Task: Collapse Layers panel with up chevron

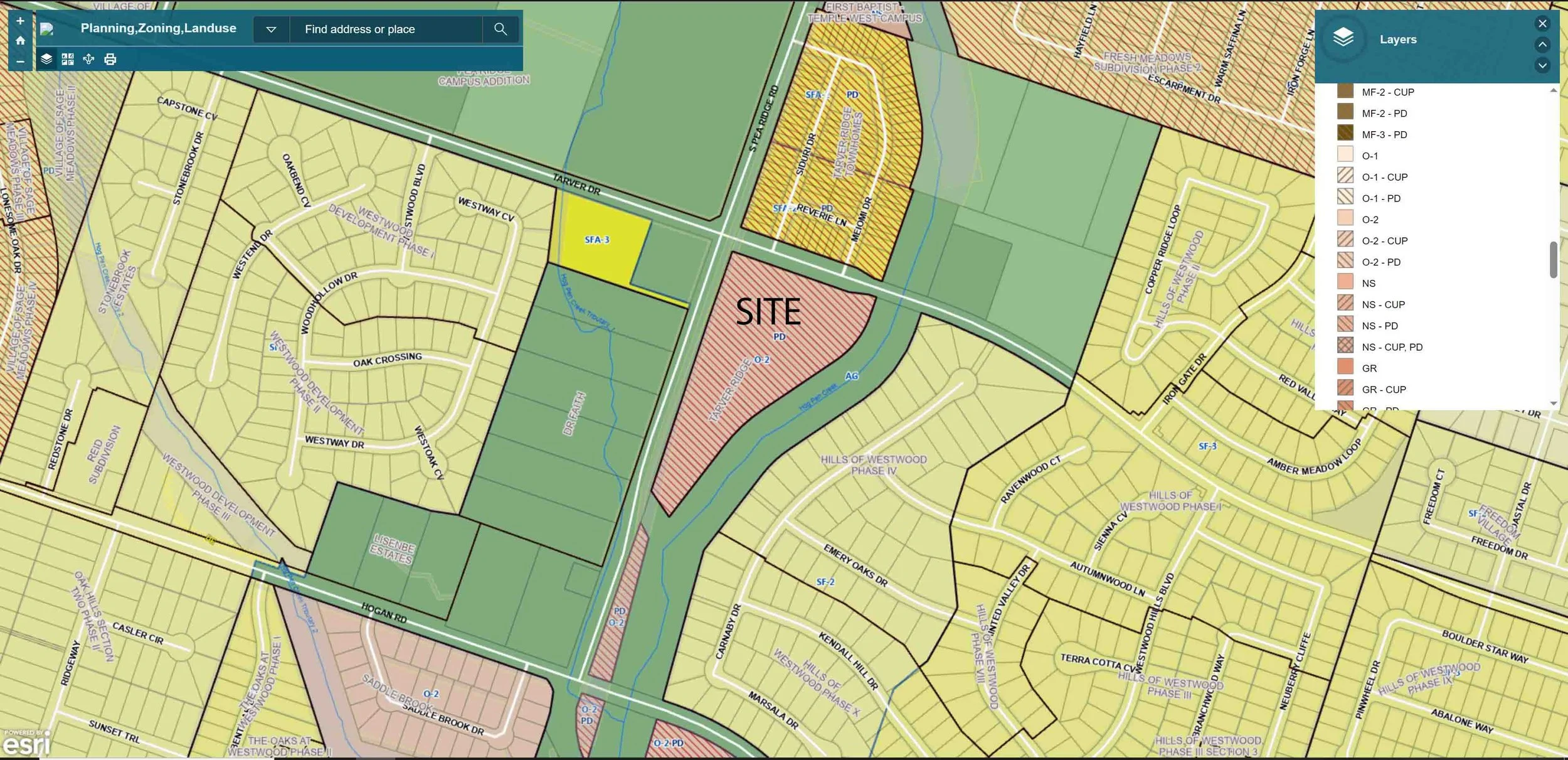Action: (x=1542, y=45)
